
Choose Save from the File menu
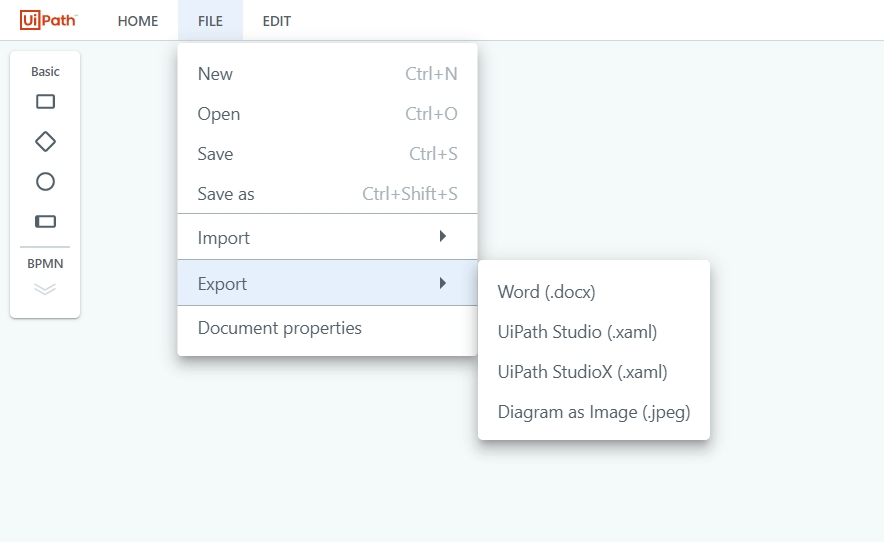[328, 154]
